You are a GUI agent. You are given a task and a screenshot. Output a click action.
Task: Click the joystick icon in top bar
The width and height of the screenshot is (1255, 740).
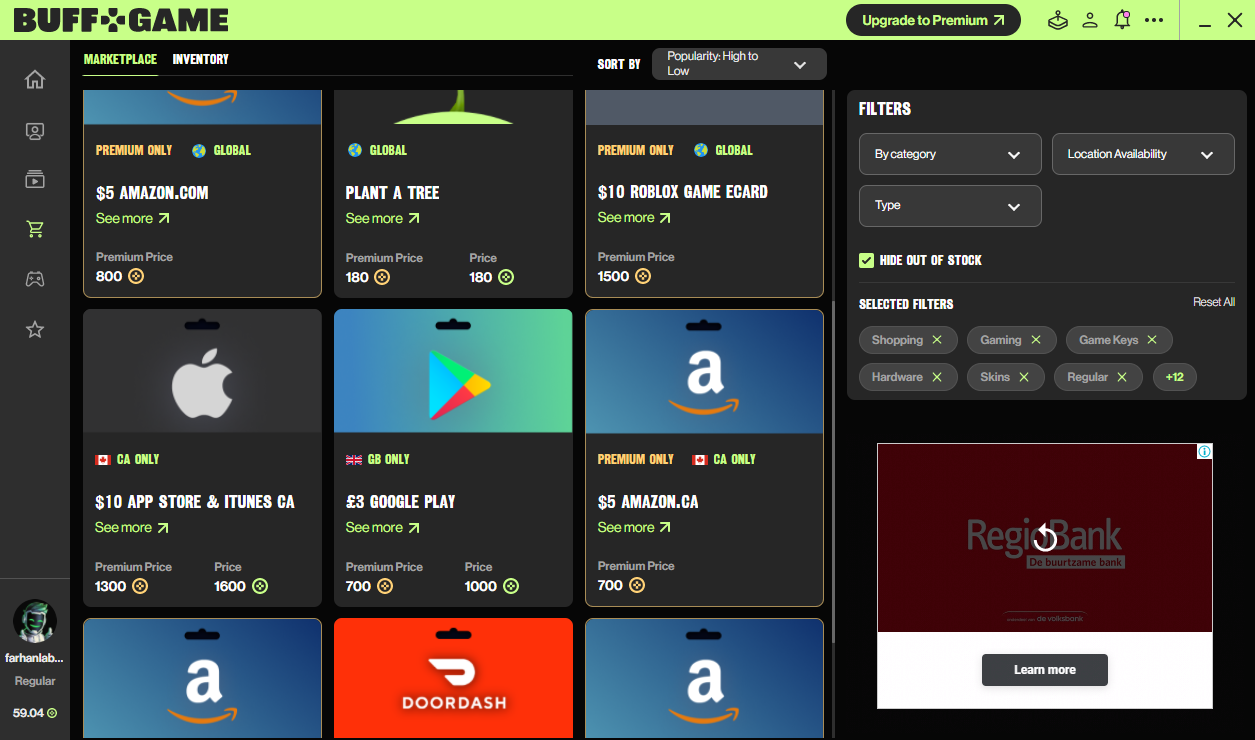[x=1058, y=20]
